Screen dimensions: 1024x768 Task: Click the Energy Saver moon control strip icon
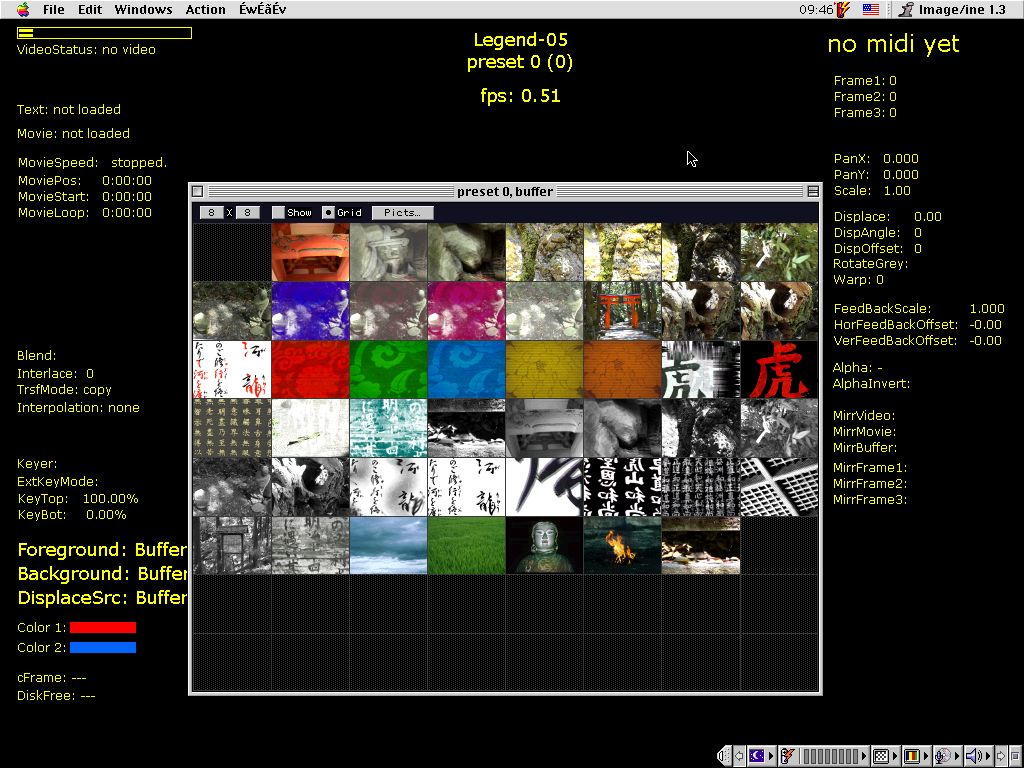coord(757,756)
